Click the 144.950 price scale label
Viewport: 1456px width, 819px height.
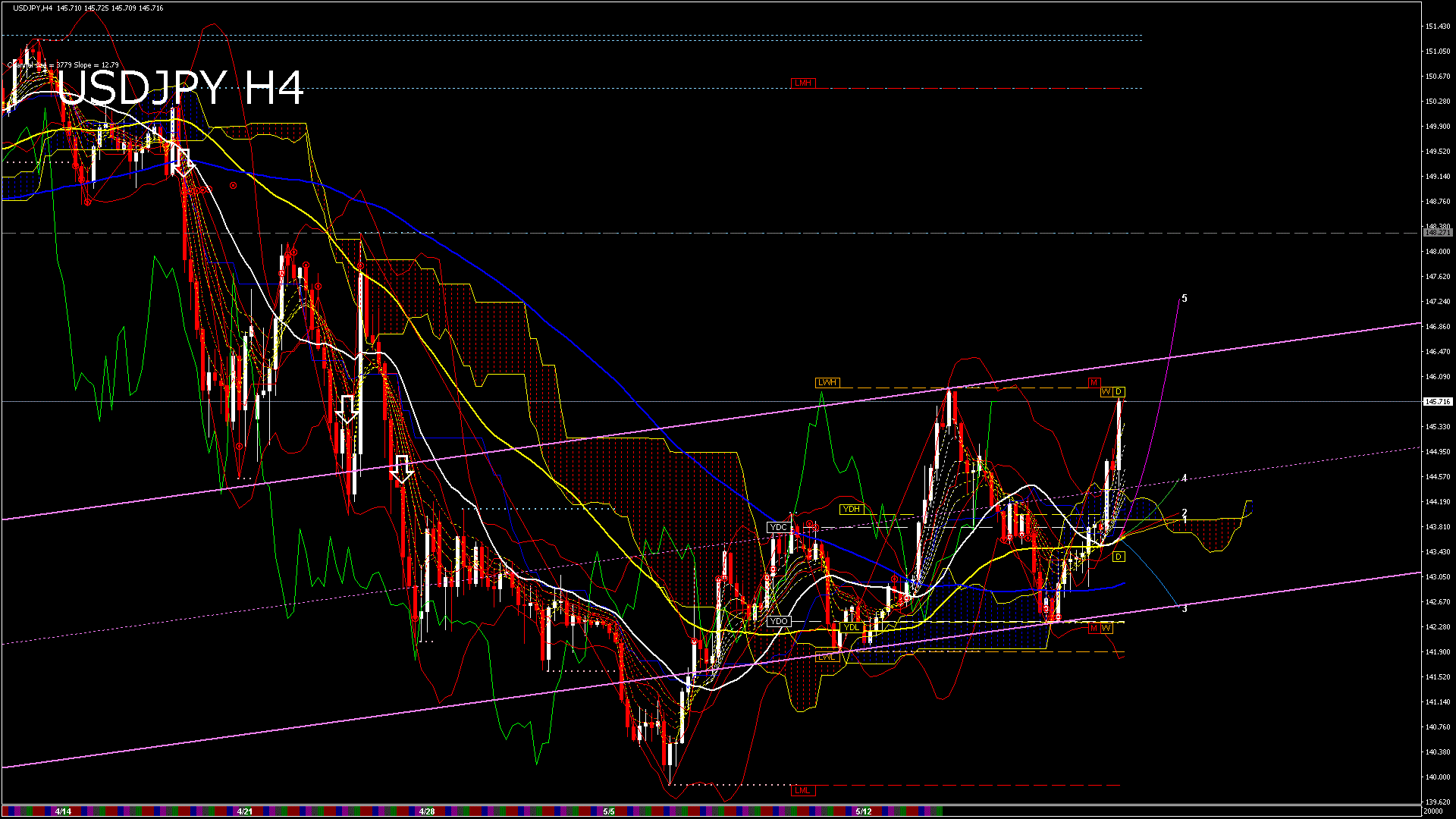click(x=1438, y=452)
